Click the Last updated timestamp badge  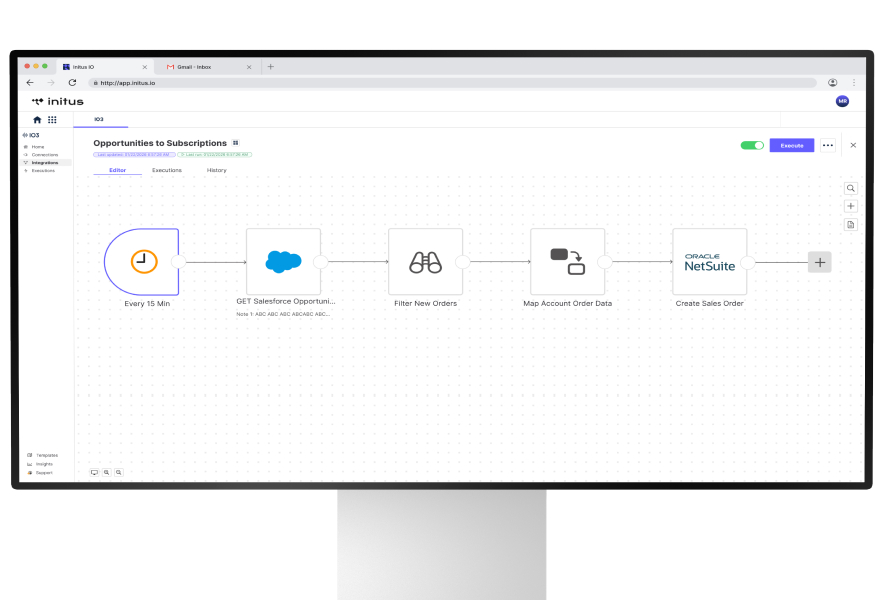point(134,154)
